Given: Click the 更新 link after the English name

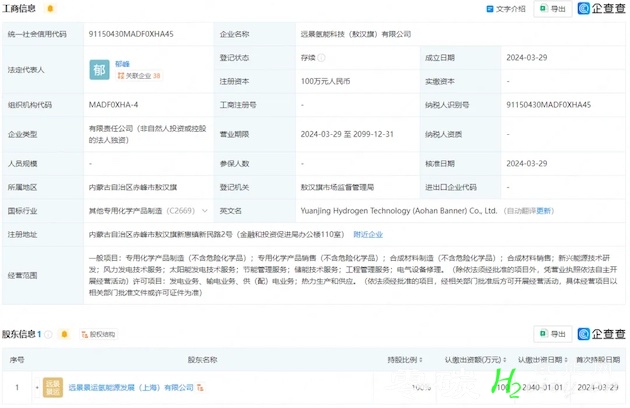Looking at the screenshot, I should tap(544, 211).
